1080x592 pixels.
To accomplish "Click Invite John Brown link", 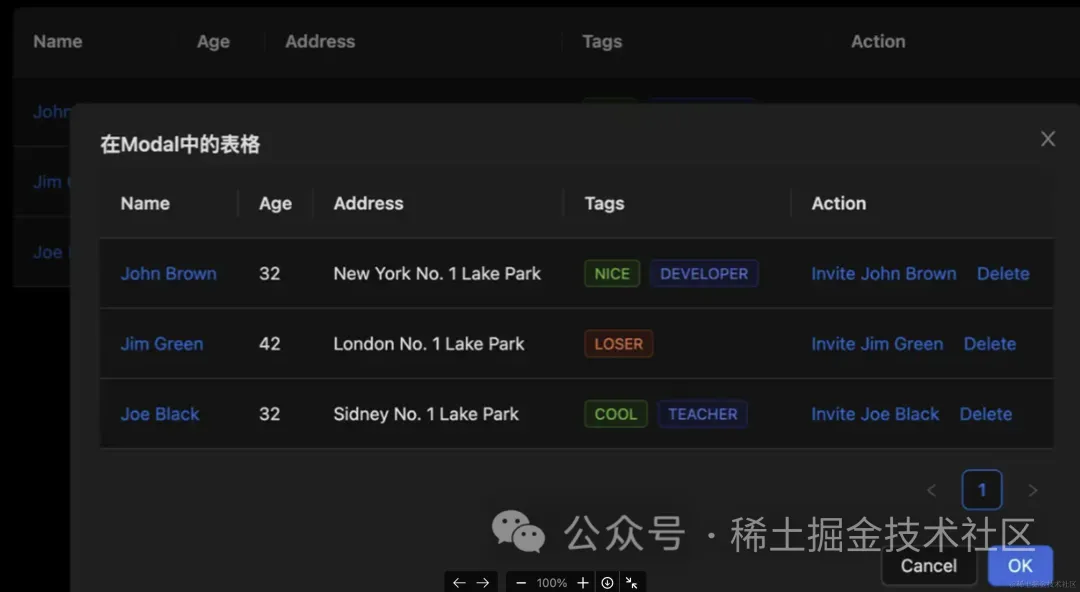I will pos(884,274).
